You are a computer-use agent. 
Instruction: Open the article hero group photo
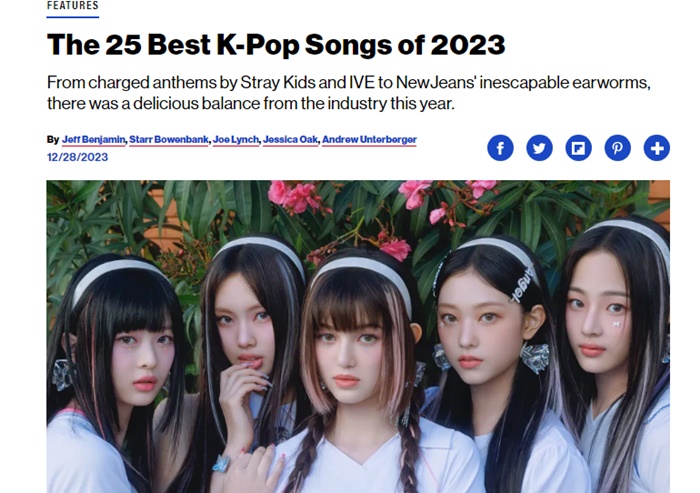(x=358, y=336)
